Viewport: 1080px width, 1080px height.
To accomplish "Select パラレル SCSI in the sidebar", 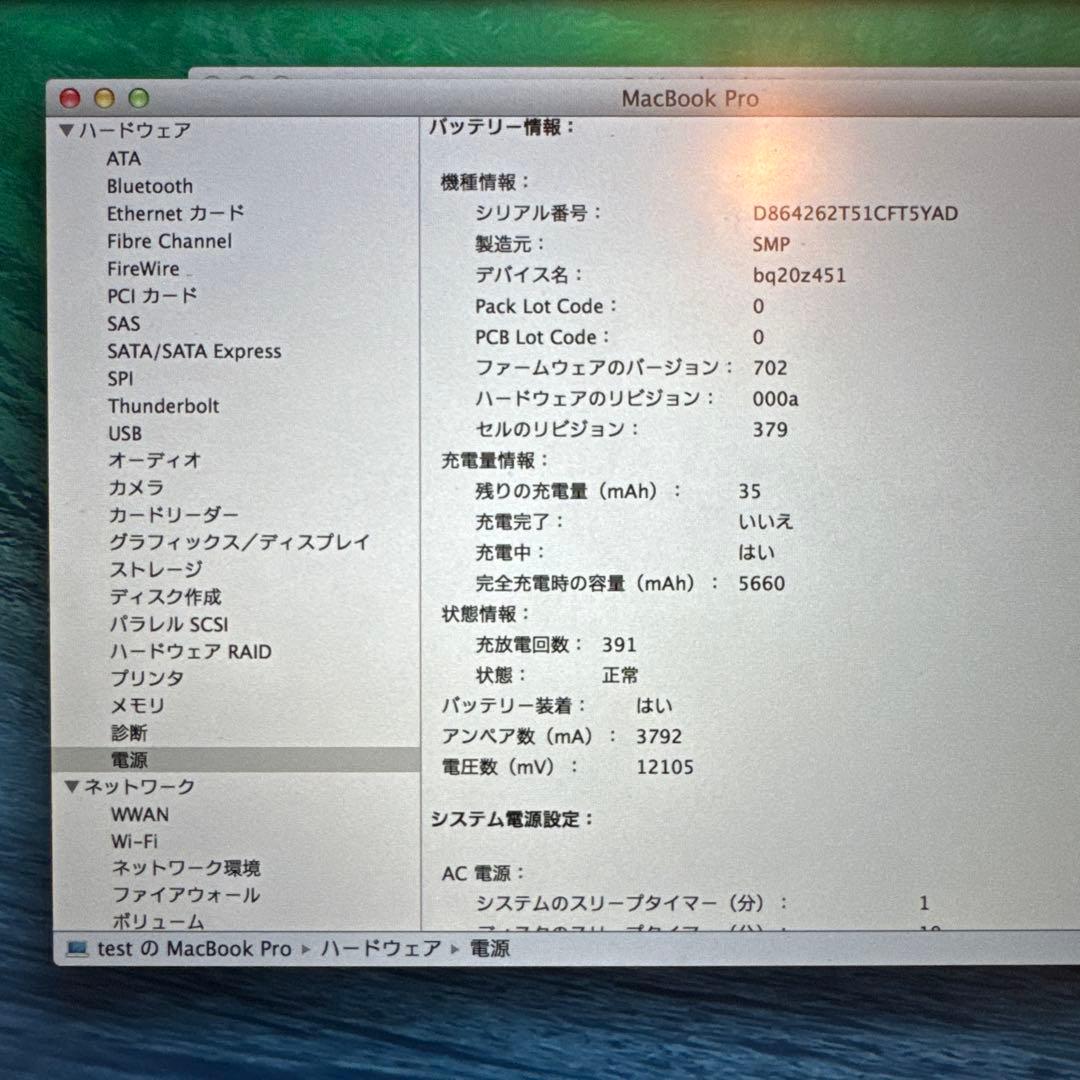I will pos(169,624).
